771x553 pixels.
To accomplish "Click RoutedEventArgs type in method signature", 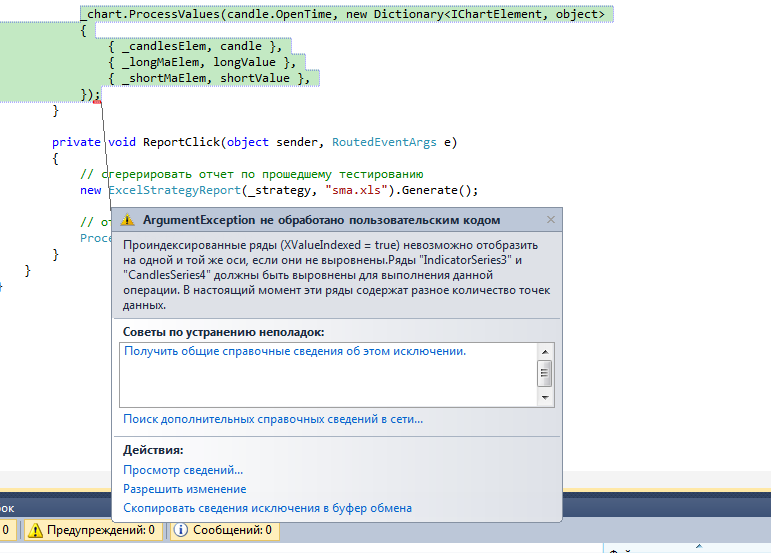I will pos(384,142).
